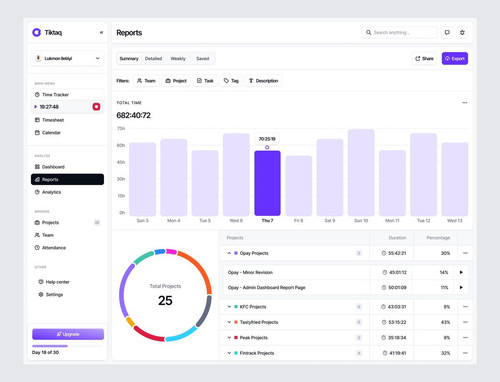Screen dimensions: 500x382
Task: Collapse the Opay Projects row
Action: [x=229, y=253]
